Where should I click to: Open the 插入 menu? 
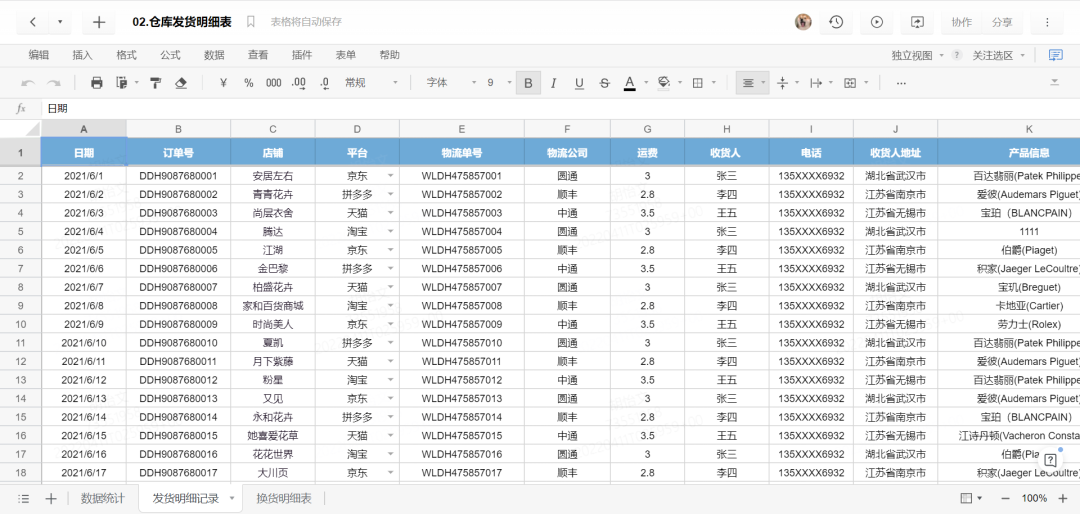[83, 55]
